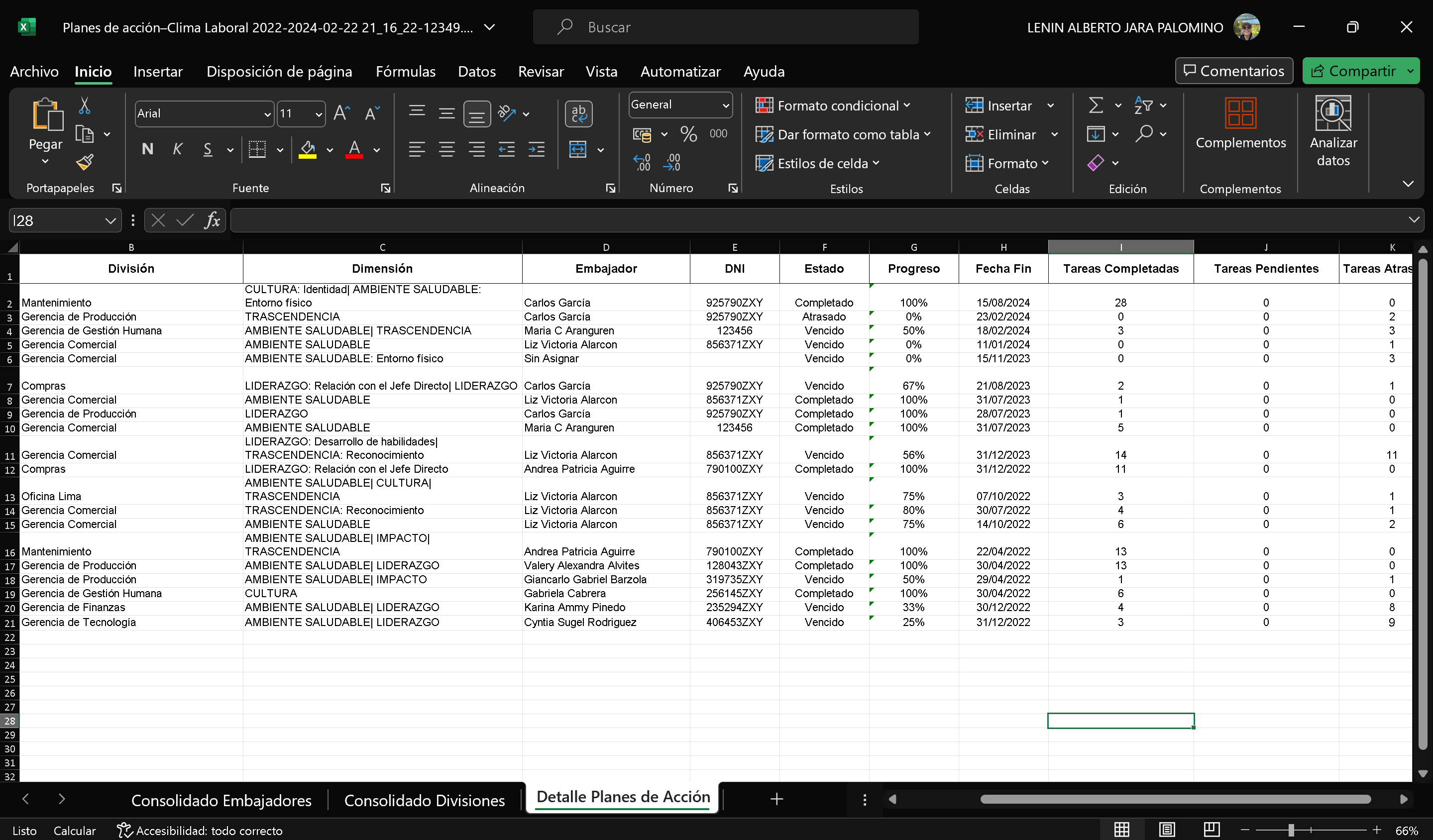The height and width of the screenshot is (840, 1433).
Task: Click the insert function fx icon
Action: (x=212, y=220)
